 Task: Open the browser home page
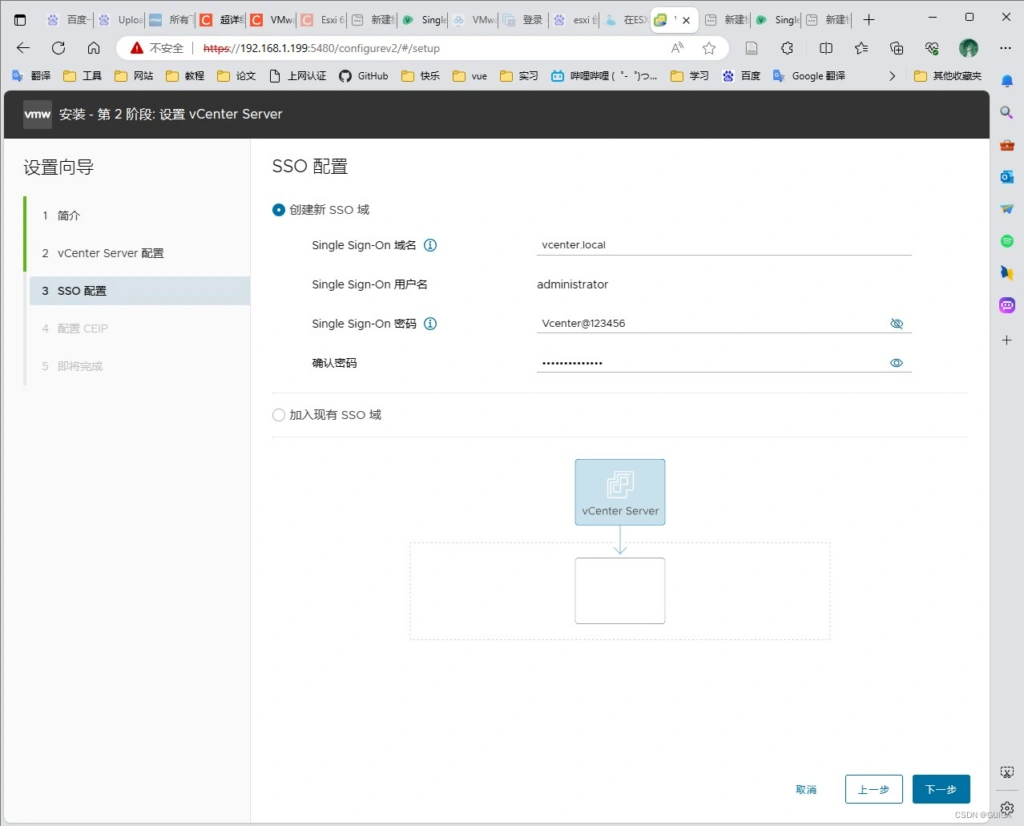93,48
